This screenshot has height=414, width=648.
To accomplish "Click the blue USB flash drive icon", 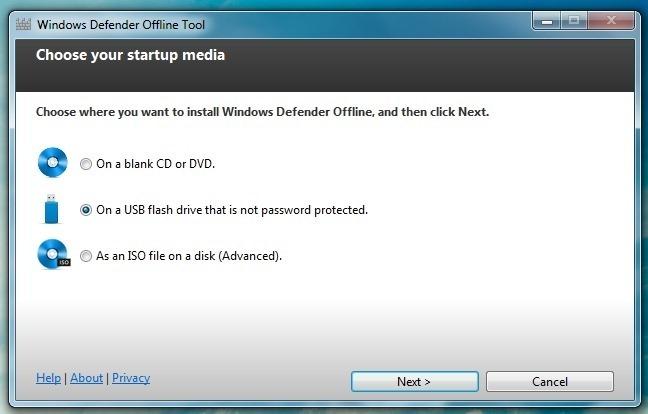I will (52, 209).
